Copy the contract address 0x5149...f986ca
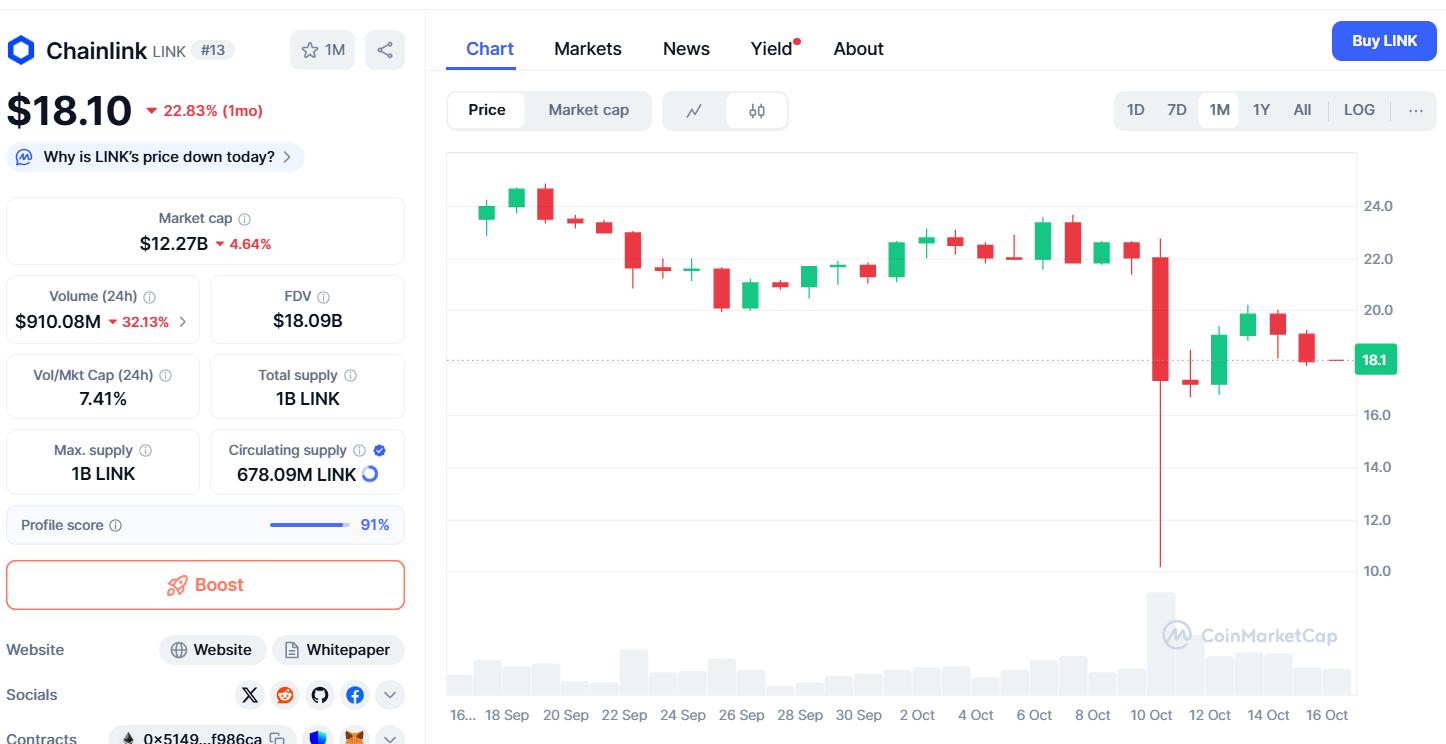Viewport: 1446px width, 744px height. [x=277, y=739]
